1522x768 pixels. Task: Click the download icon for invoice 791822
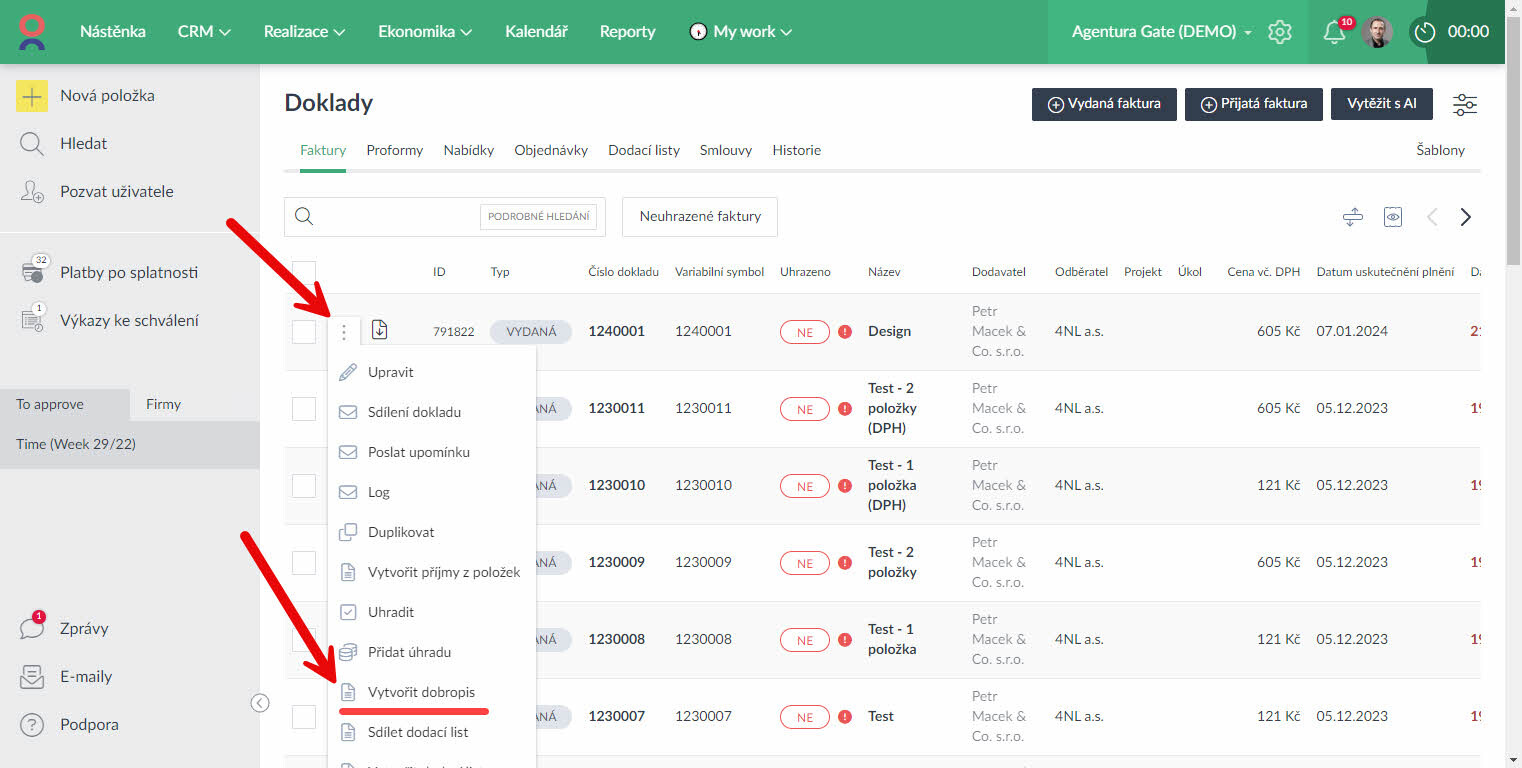[379, 330]
